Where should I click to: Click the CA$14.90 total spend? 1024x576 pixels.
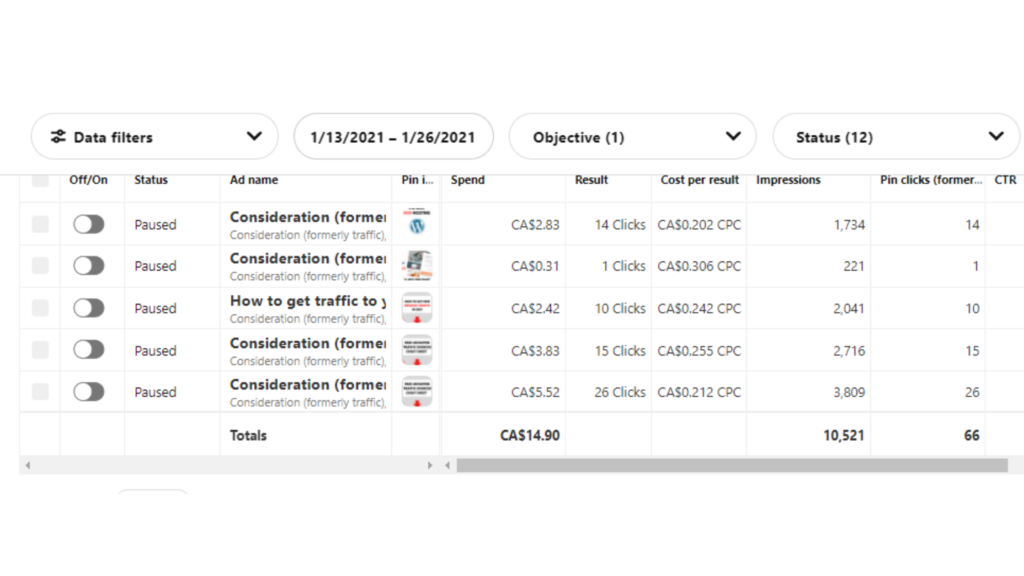click(x=530, y=436)
